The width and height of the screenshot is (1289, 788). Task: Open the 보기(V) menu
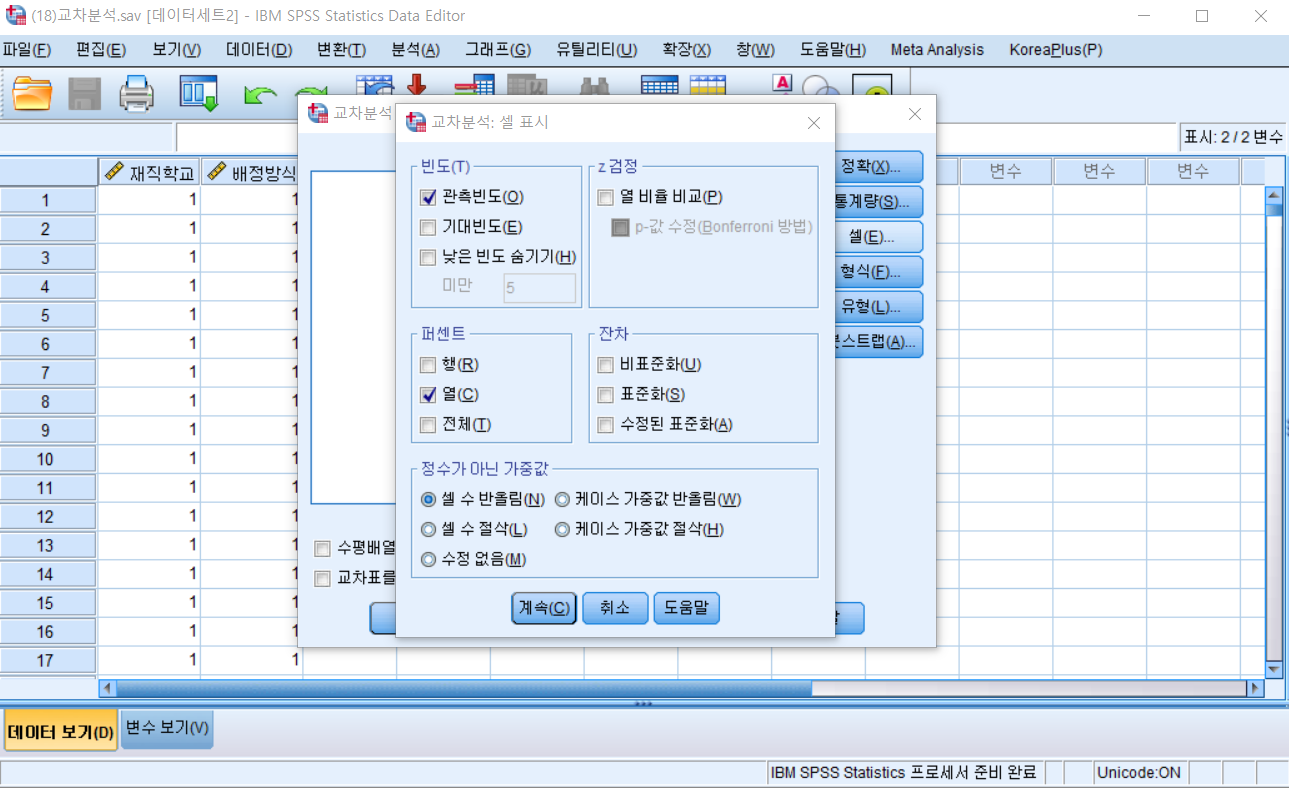point(177,50)
